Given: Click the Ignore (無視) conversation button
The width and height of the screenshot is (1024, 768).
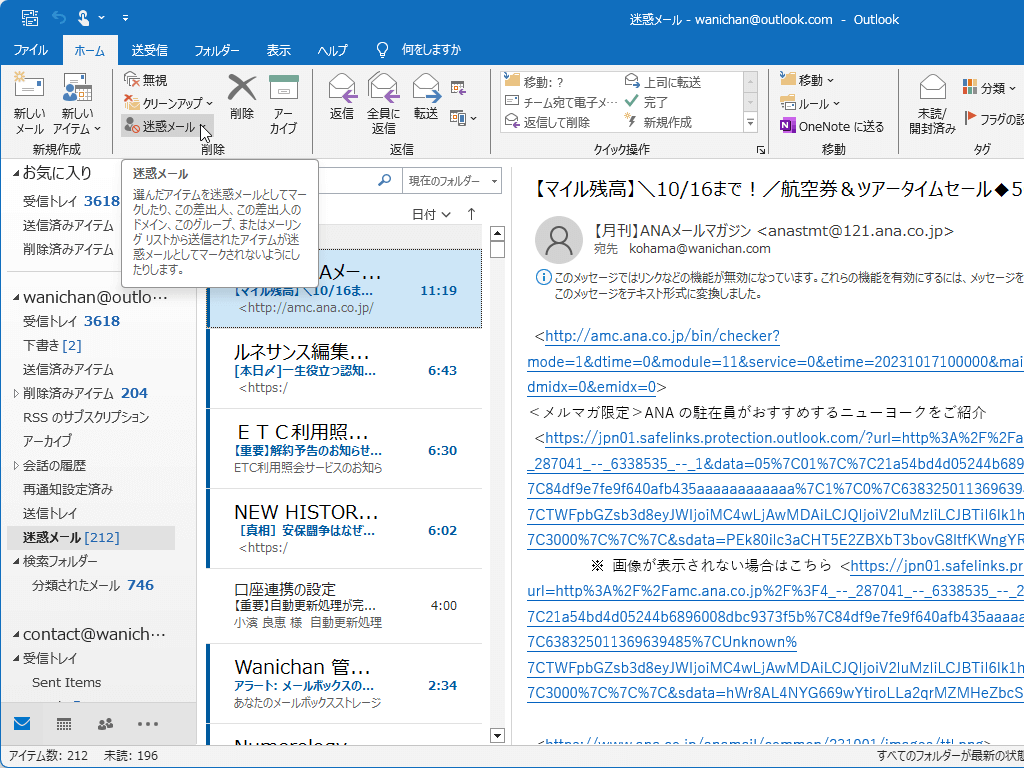Looking at the screenshot, I should (146, 80).
